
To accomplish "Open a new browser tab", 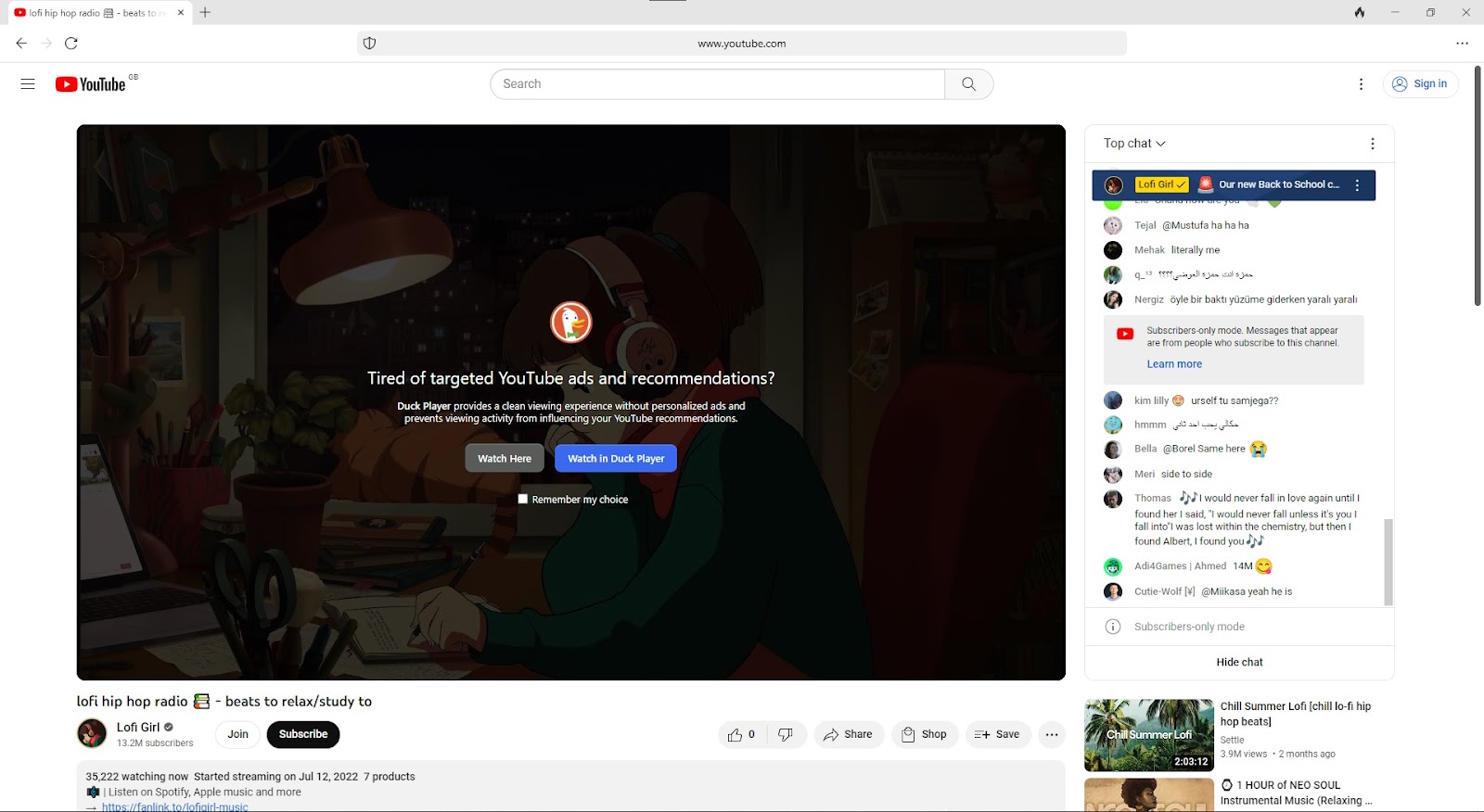I will pos(205,12).
